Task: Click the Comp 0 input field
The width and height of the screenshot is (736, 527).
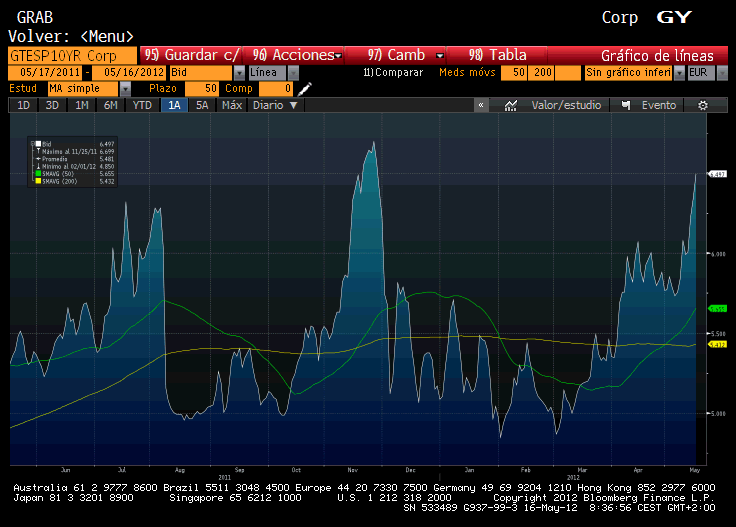Action: (276, 88)
